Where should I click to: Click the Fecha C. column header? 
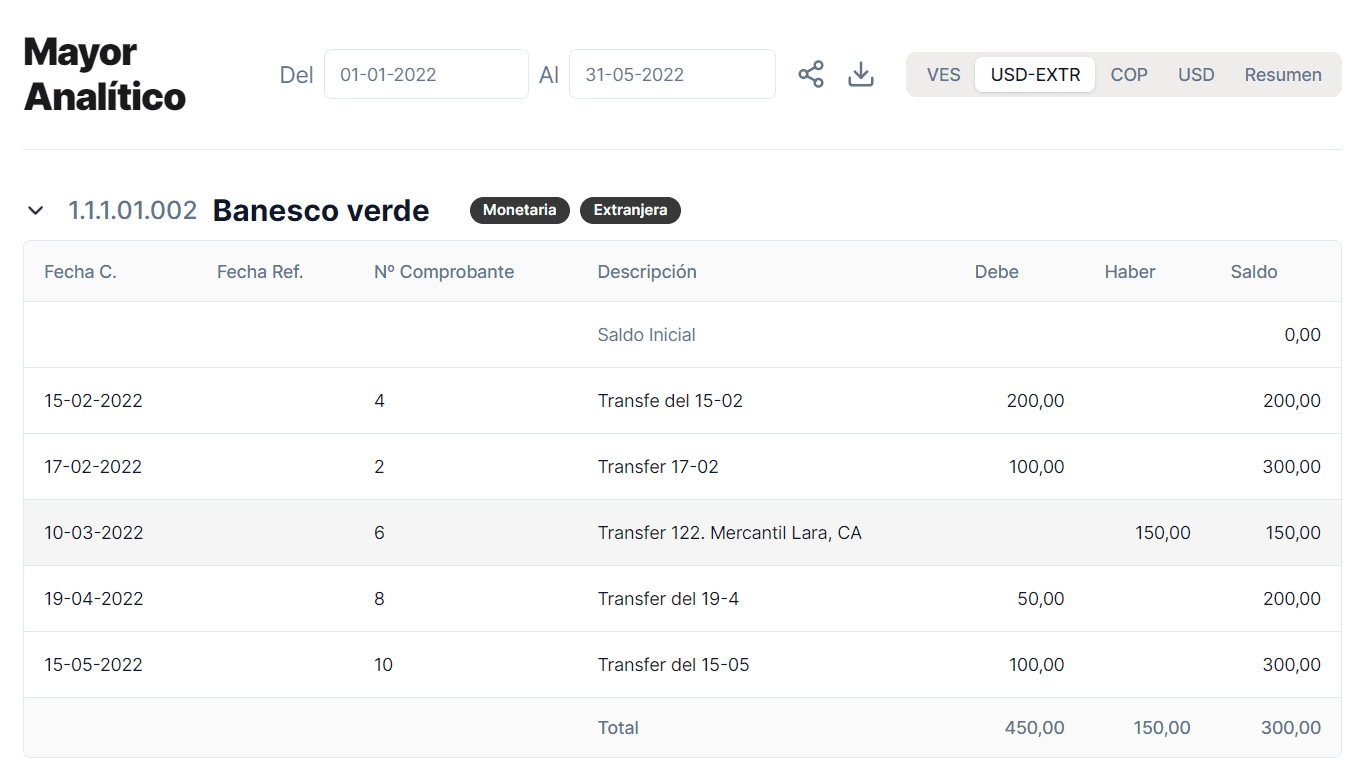click(x=80, y=272)
